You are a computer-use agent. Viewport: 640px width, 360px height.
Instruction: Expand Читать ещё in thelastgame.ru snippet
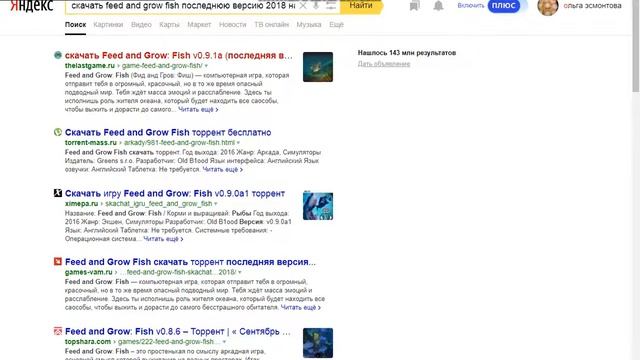point(198,109)
